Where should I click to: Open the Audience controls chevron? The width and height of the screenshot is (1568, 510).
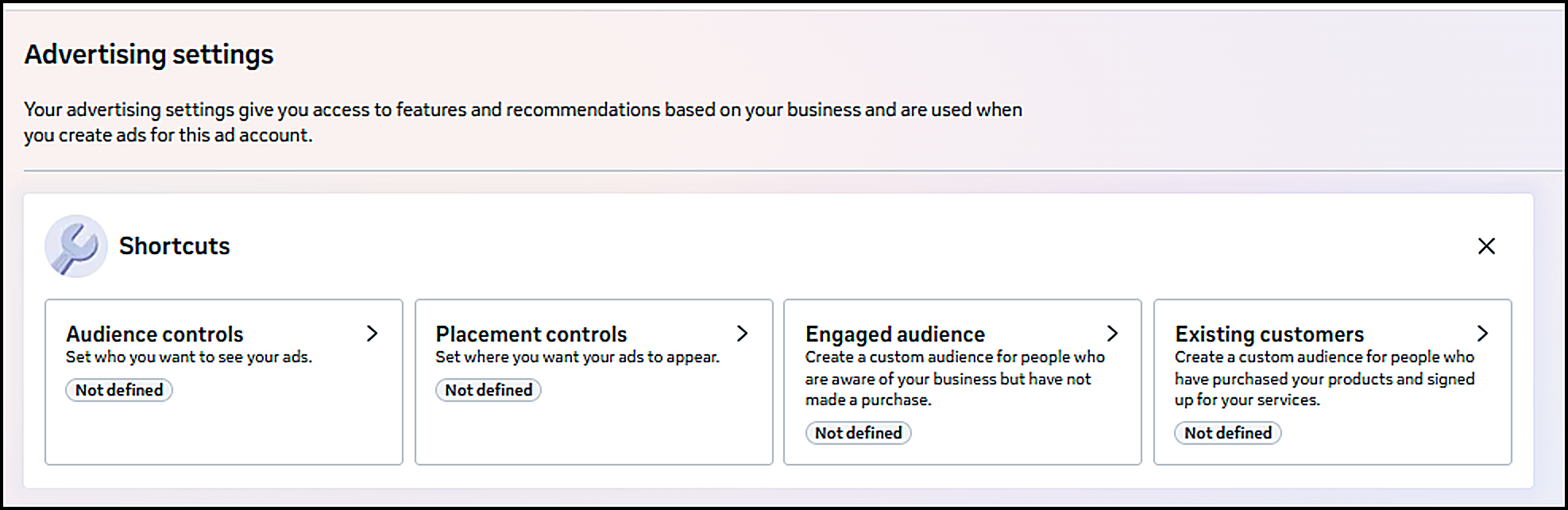[x=372, y=334]
